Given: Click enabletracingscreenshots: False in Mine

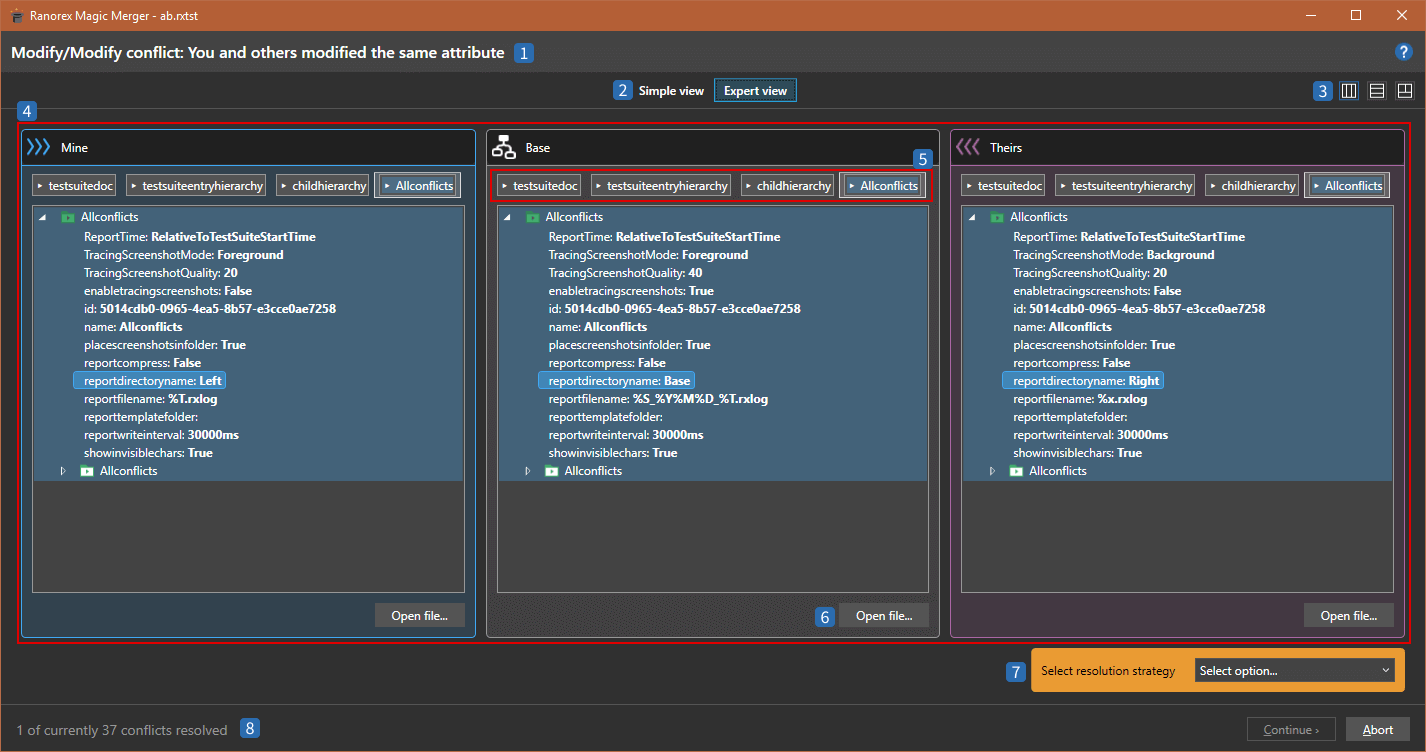Looking at the screenshot, I should 168,291.
